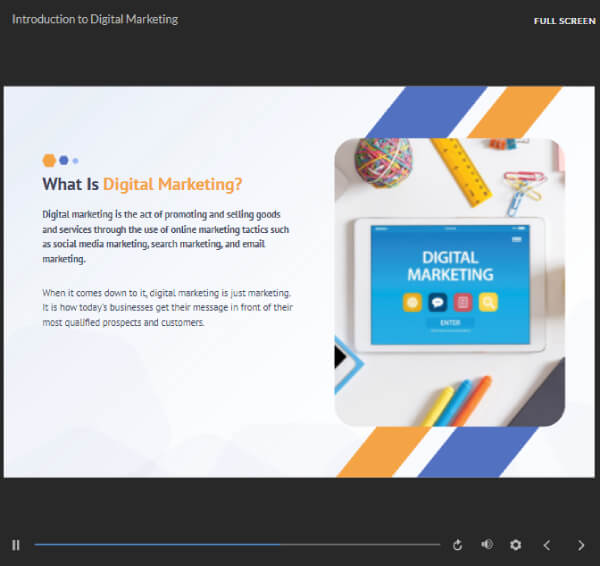Click the FULL SCREEN button

pos(564,21)
